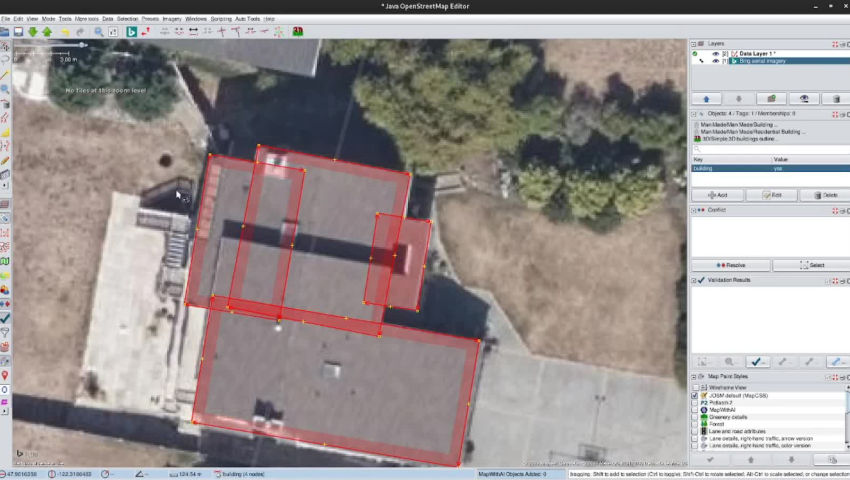Click the Open file toolbar icon
This screenshot has height=480, width=850.
coord(5,32)
